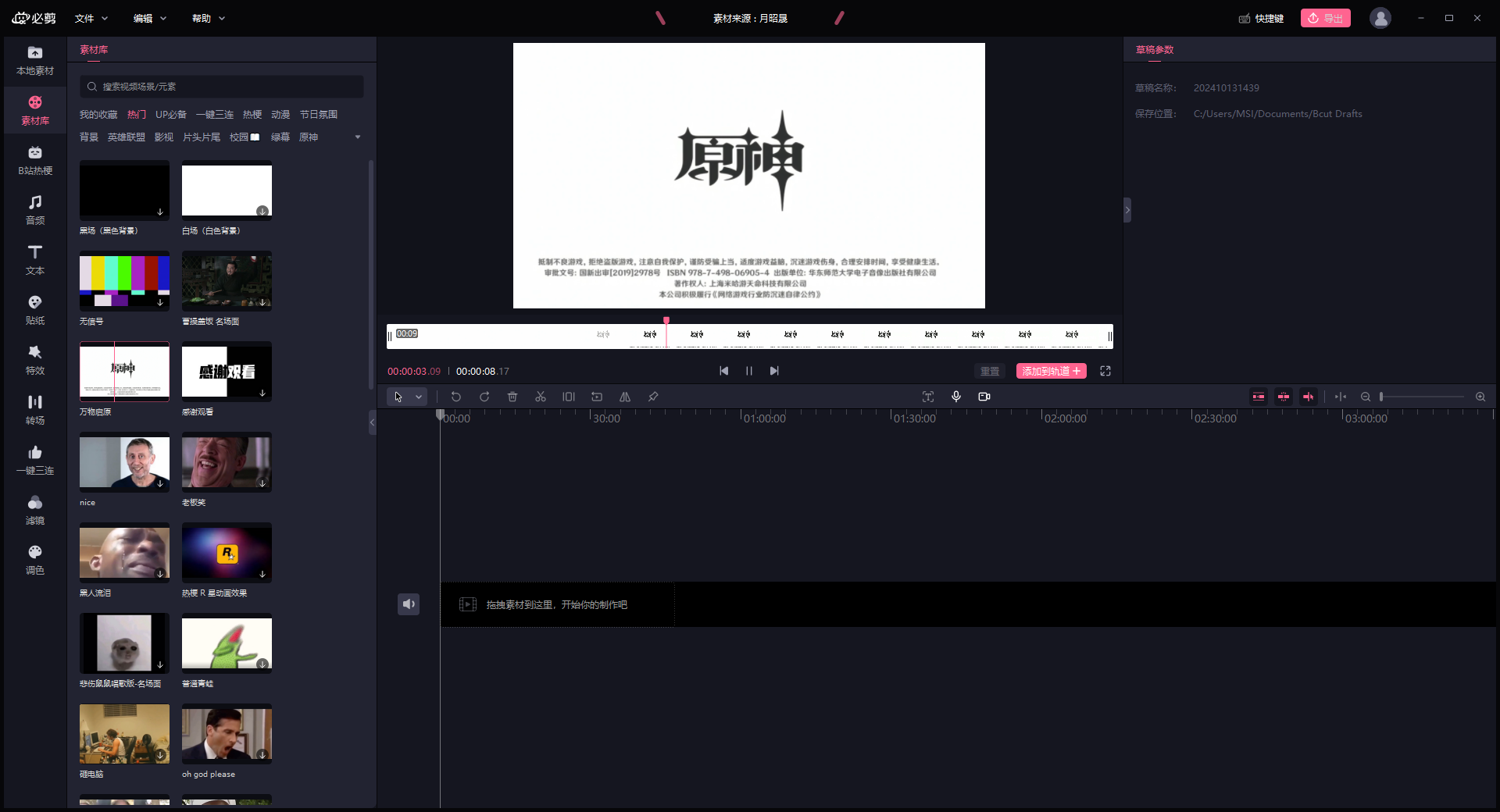The width and height of the screenshot is (1500, 812).
Task: Click the delete trash icon in the toolbar
Action: [512, 397]
